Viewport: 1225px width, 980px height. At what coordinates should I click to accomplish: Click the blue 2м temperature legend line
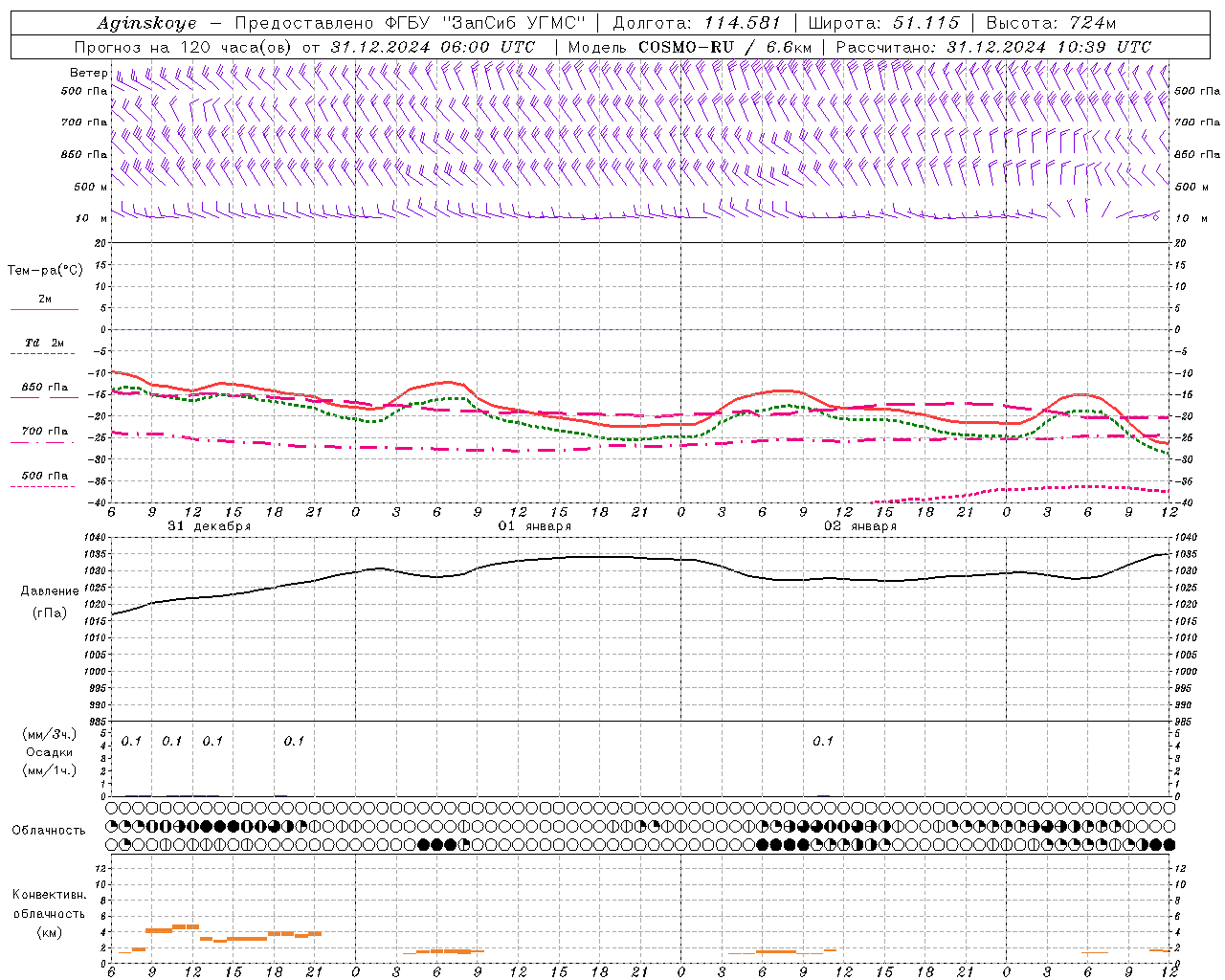44,309
